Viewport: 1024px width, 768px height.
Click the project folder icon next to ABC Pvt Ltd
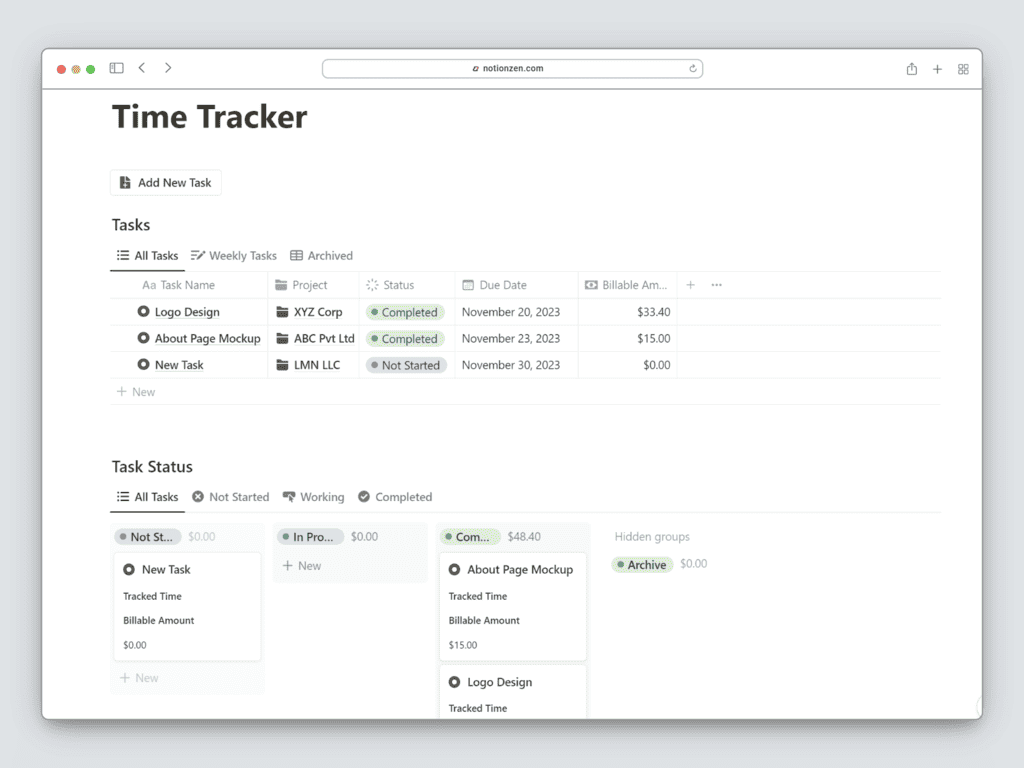(x=281, y=338)
